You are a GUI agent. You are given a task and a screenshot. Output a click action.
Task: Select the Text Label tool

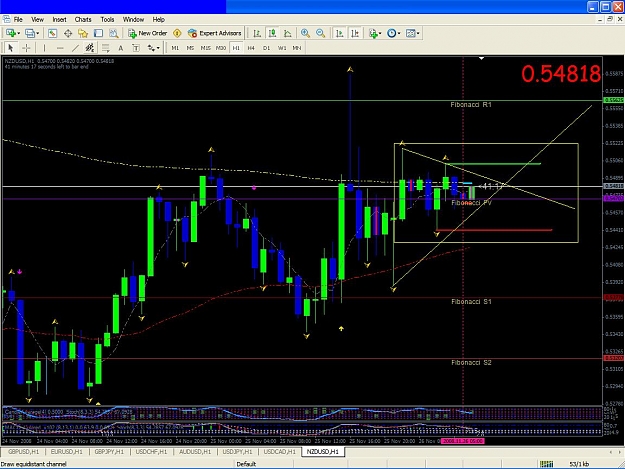pyautogui.click(x=136, y=48)
